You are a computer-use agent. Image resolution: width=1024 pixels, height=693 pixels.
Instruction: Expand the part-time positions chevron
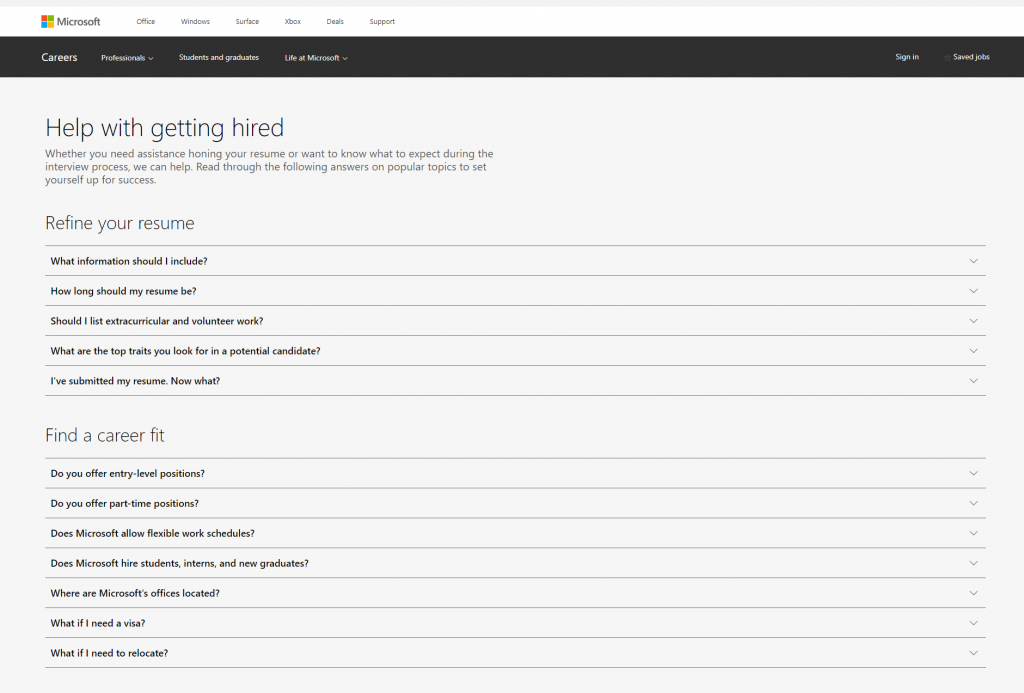tap(973, 504)
